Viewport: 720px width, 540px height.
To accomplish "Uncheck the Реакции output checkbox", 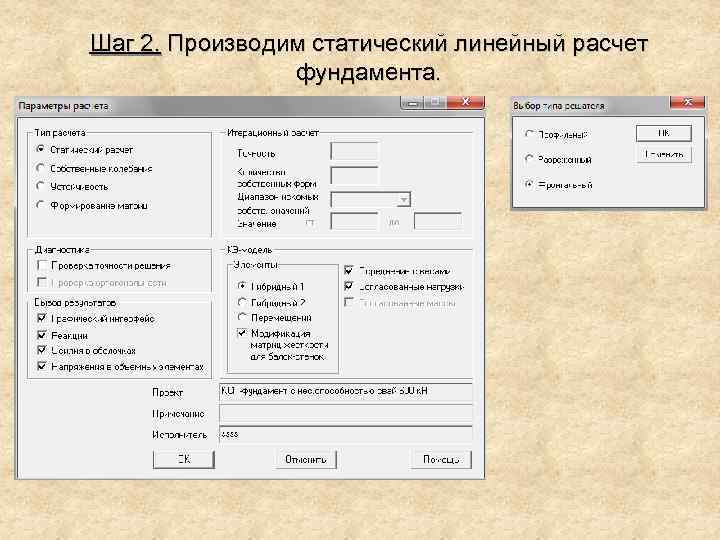I will (x=42, y=335).
